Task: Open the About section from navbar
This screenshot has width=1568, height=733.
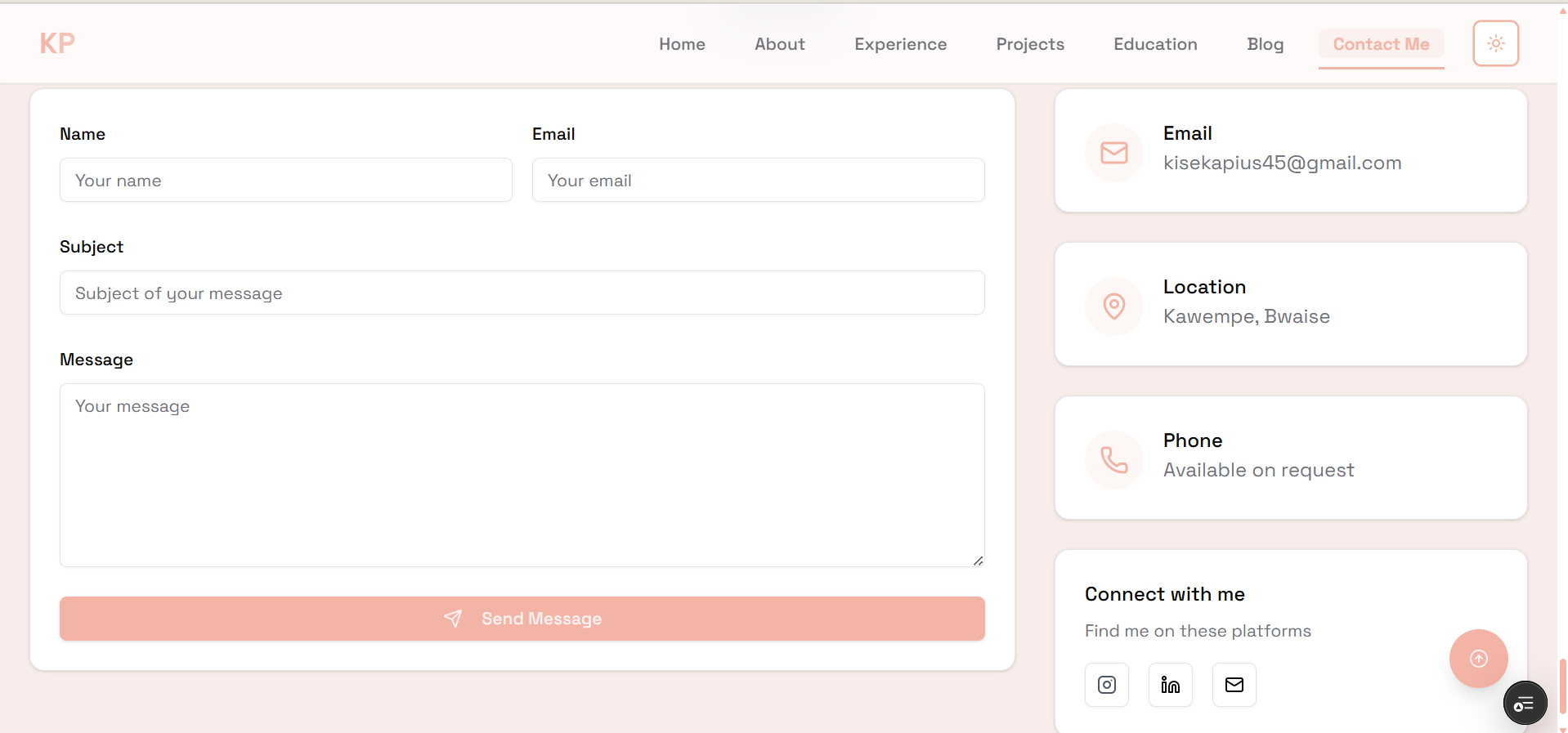Action: (x=779, y=44)
